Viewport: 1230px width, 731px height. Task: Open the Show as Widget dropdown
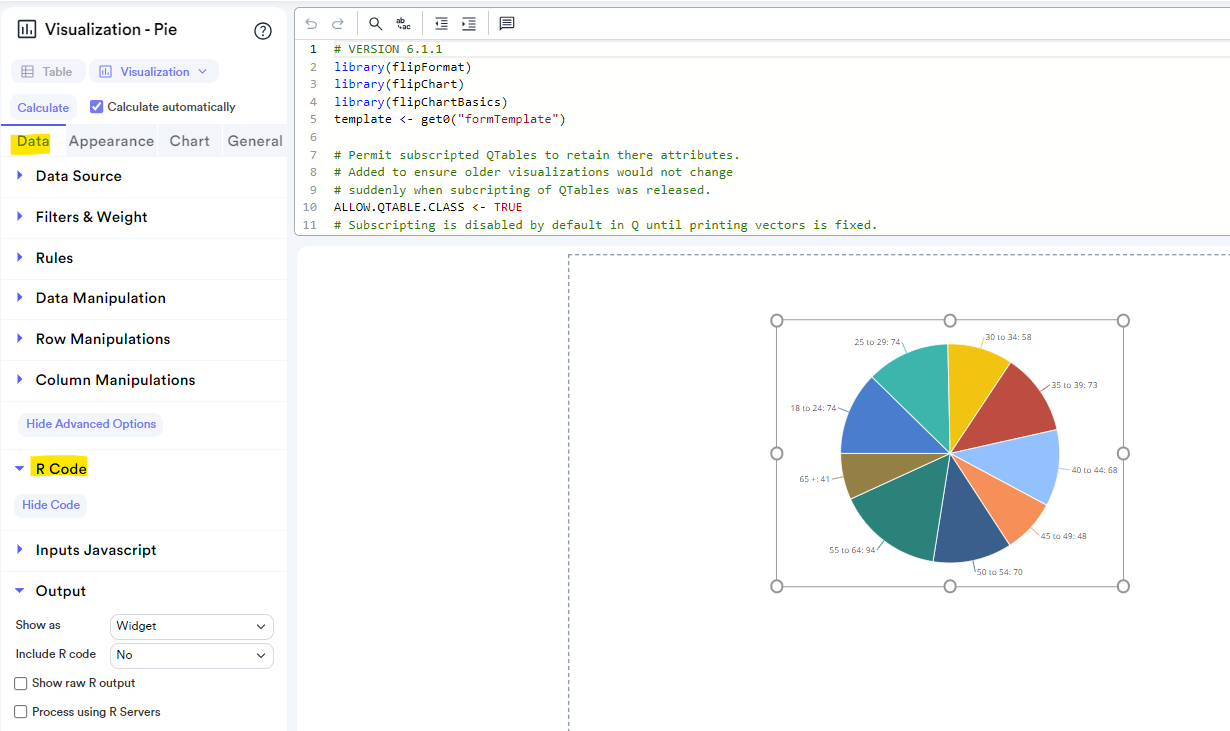click(x=191, y=626)
